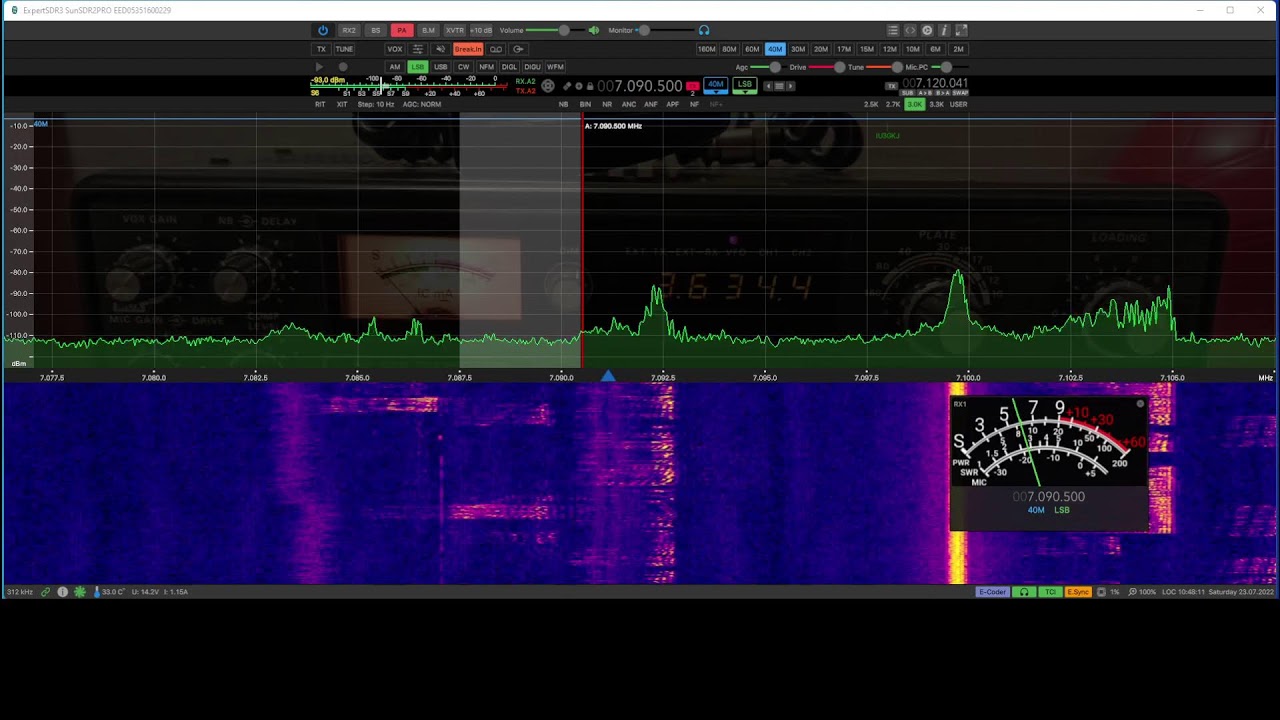Viewport: 1280px width, 720px height.
Task: Enable the RX2 second receiver
Action: (349, 30)
